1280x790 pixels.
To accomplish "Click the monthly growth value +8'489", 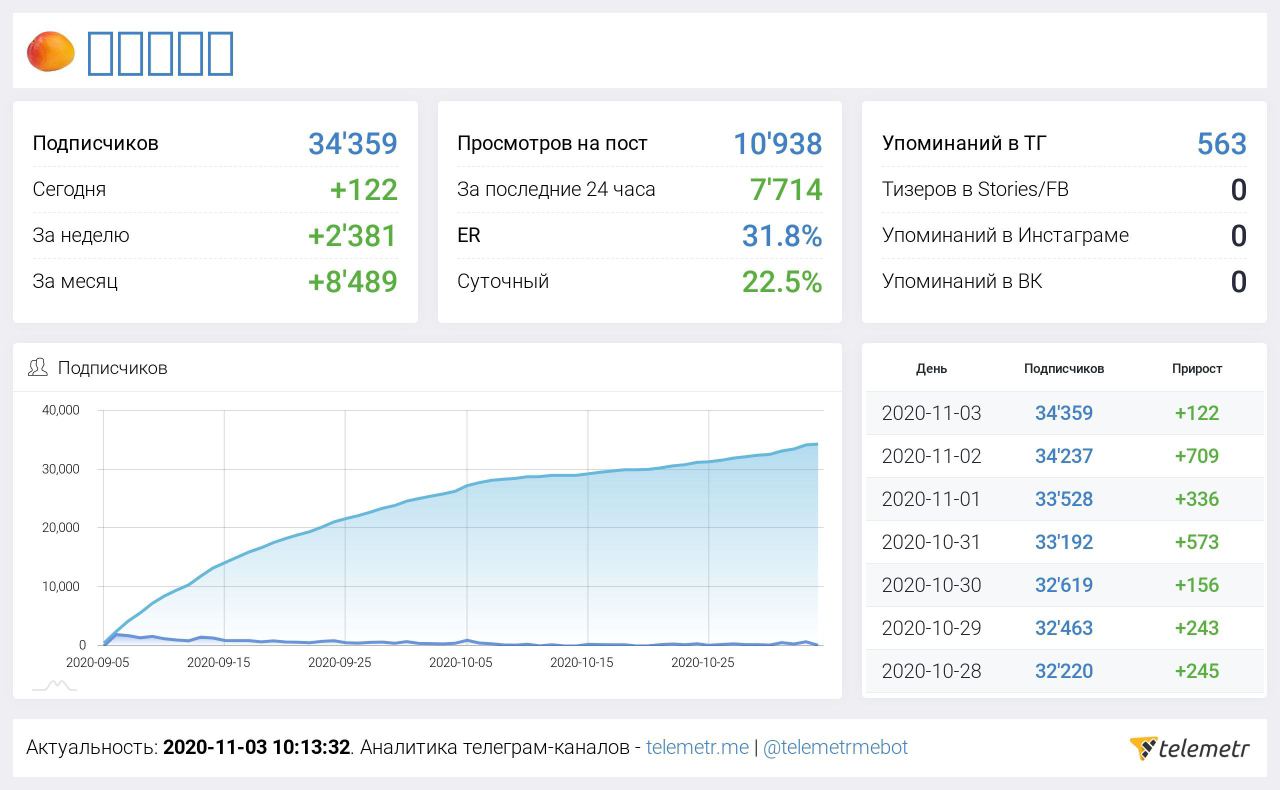I will click(353, 281).
